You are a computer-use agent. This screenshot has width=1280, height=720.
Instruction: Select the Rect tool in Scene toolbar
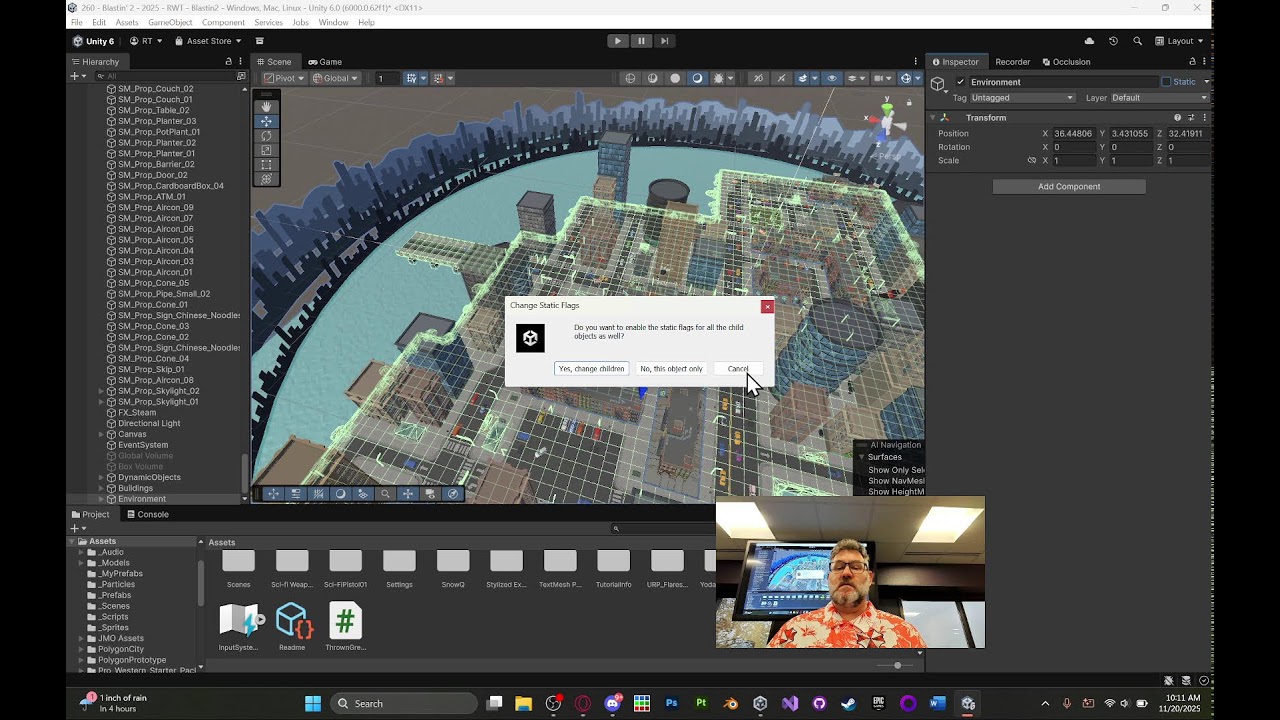coord(266,165)
